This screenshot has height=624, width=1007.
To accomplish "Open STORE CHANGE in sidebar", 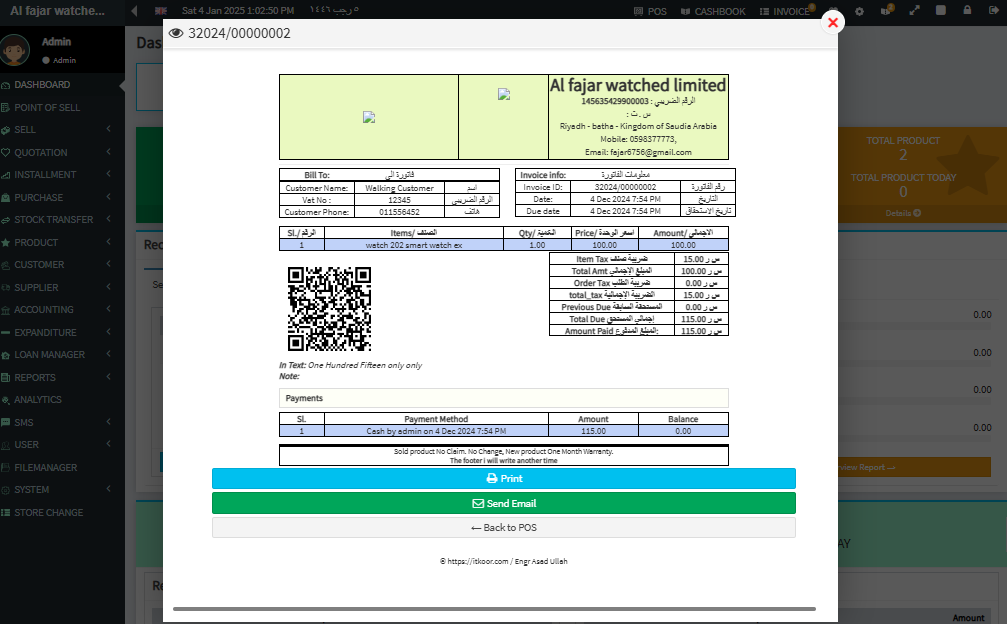I will coord(48,512).
